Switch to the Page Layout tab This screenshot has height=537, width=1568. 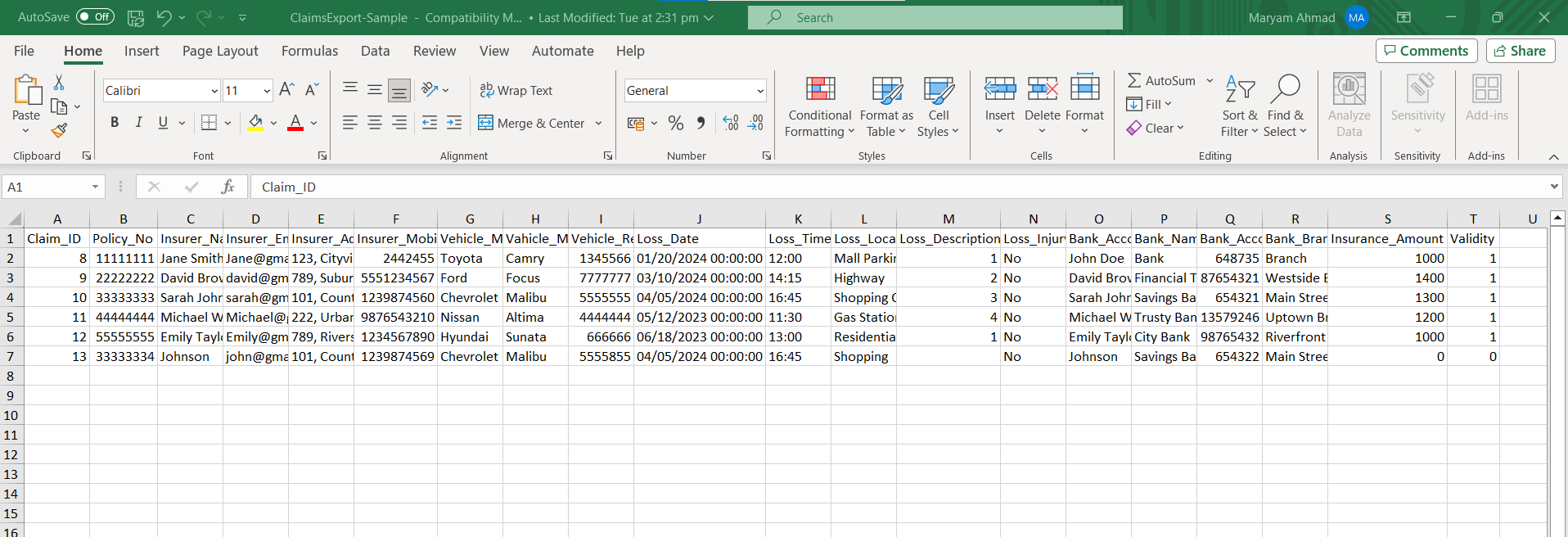click(220, 51)
